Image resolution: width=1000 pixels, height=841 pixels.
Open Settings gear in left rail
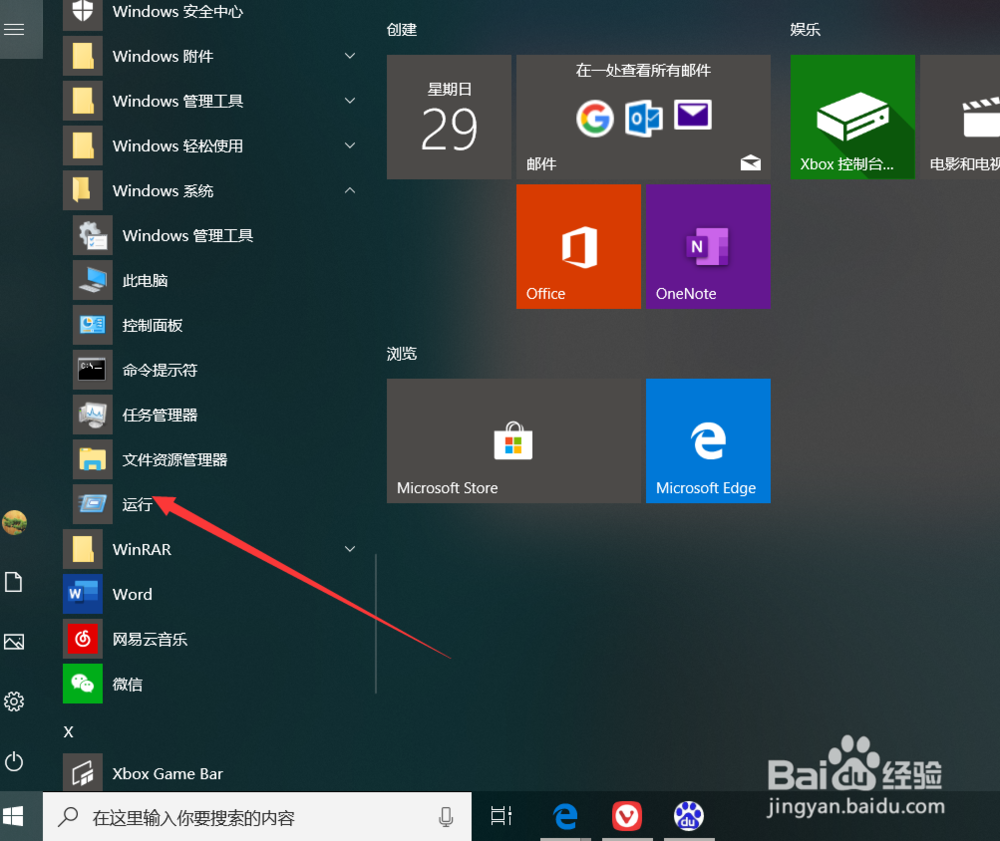click(x=14, y=701)
